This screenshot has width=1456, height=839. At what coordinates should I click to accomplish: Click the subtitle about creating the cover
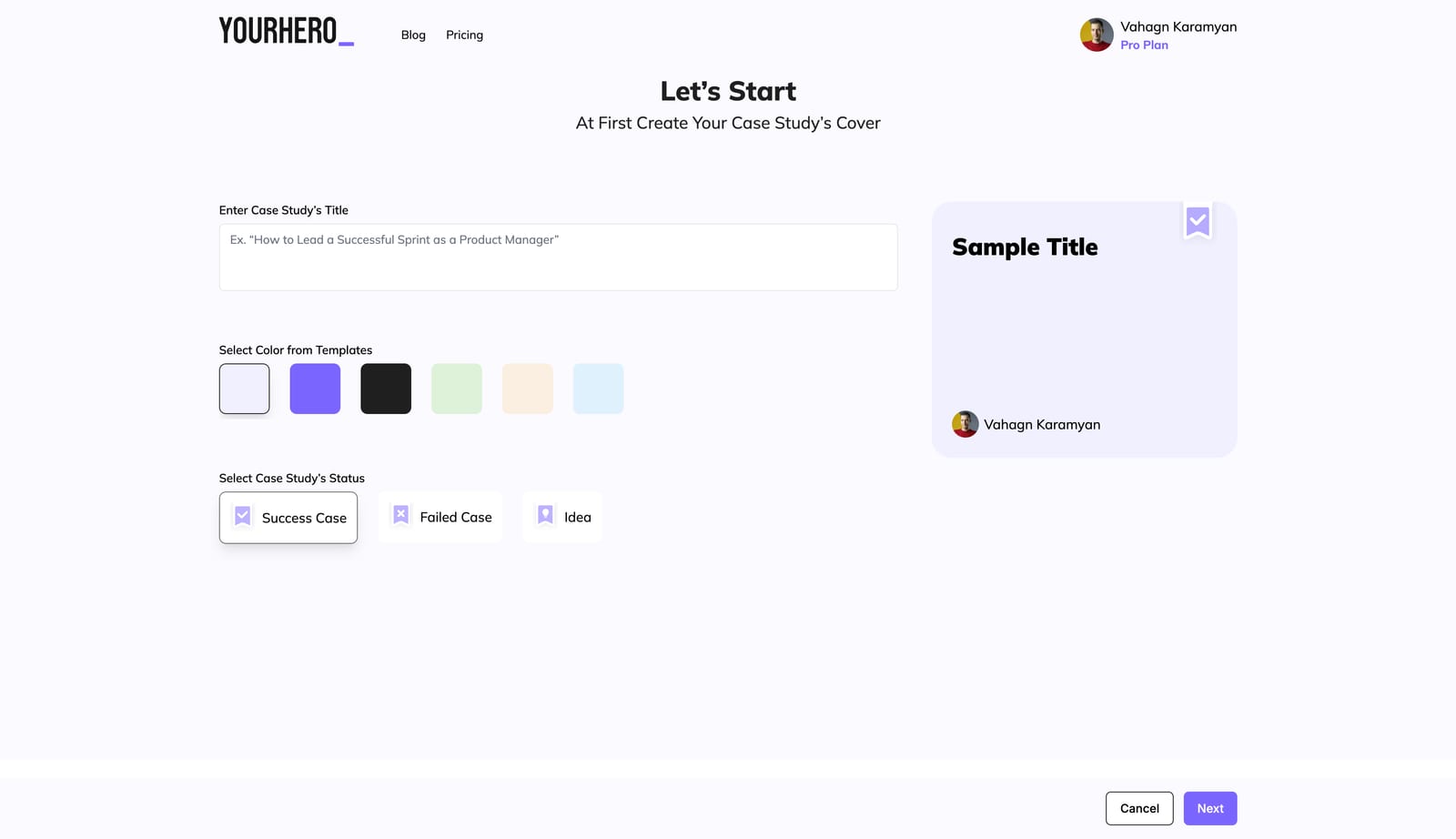point(728,123)
